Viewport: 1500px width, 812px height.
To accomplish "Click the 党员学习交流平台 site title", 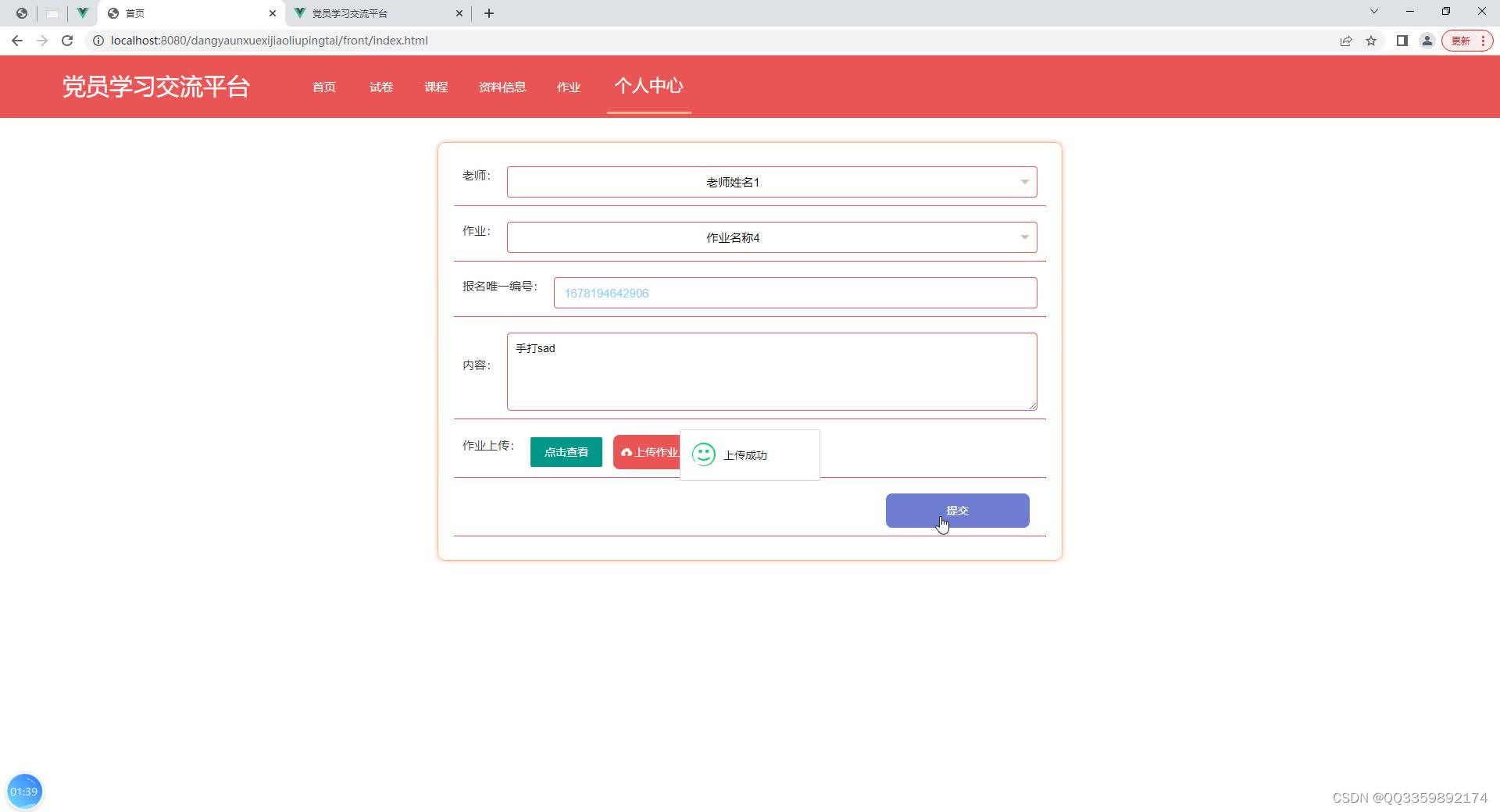I will [x=156, y=87].
